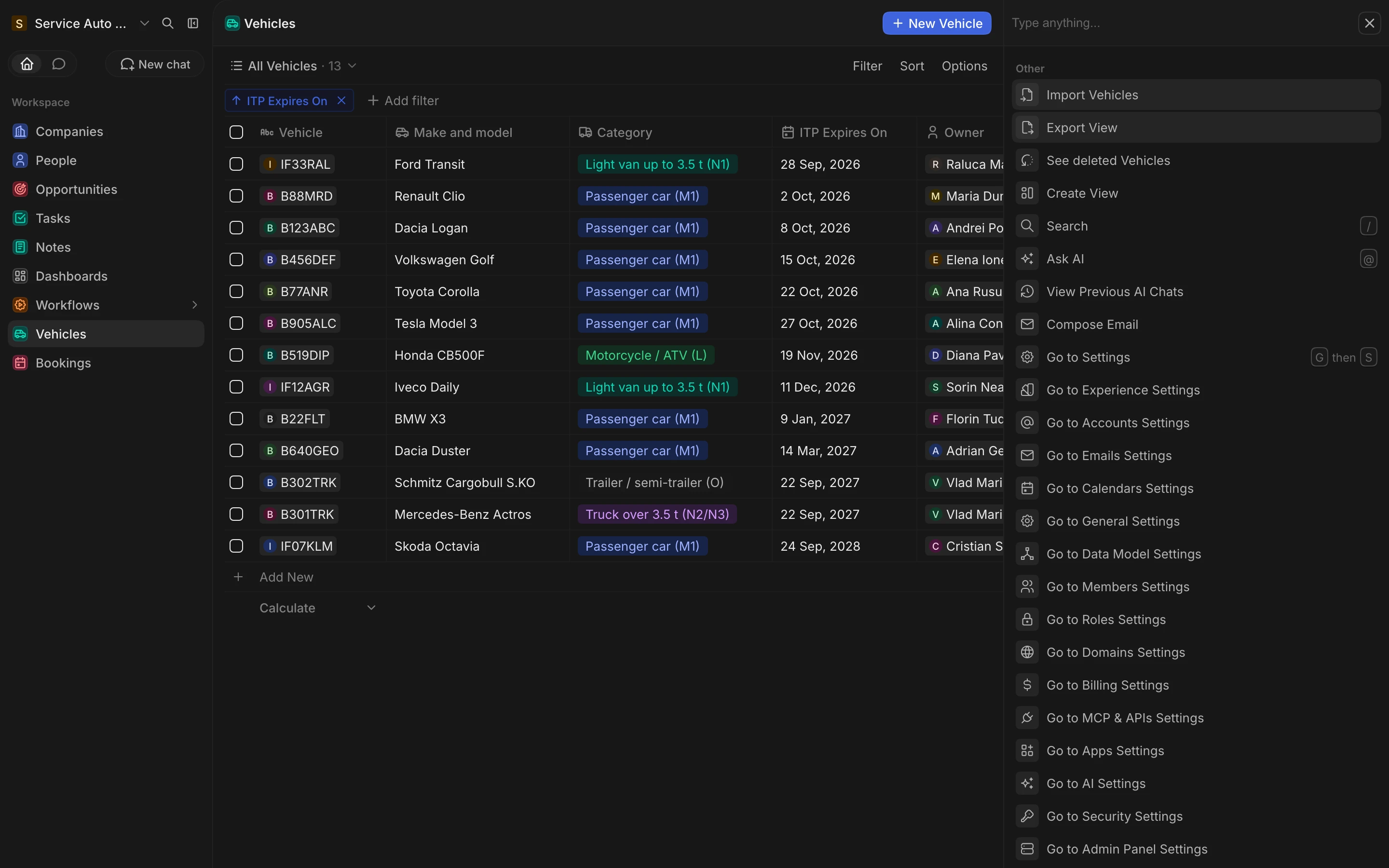Click the Go to Domains Settings globe icon
Viewport: 1389px width, 868px height.
[x=1027, y=652]
